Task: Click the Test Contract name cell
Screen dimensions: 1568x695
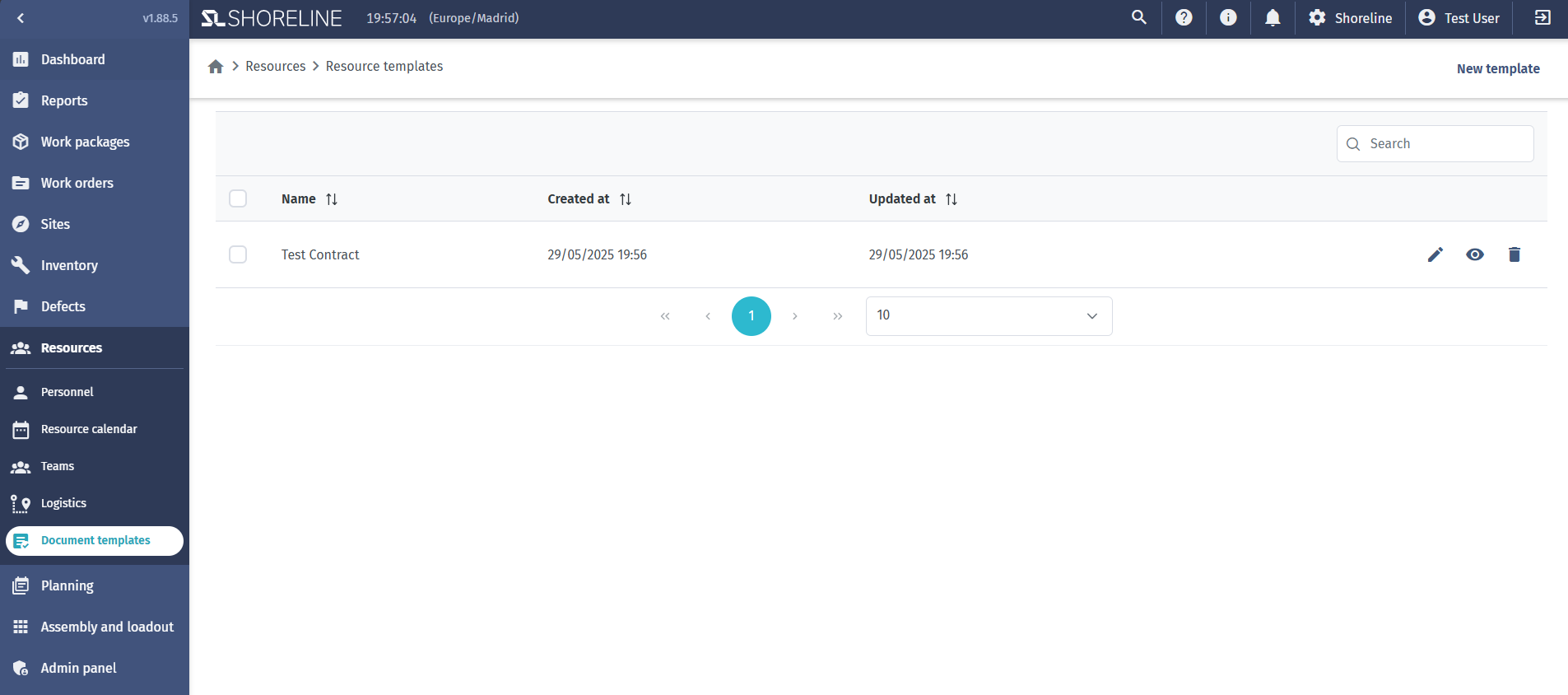Action: tap(320, 254)
